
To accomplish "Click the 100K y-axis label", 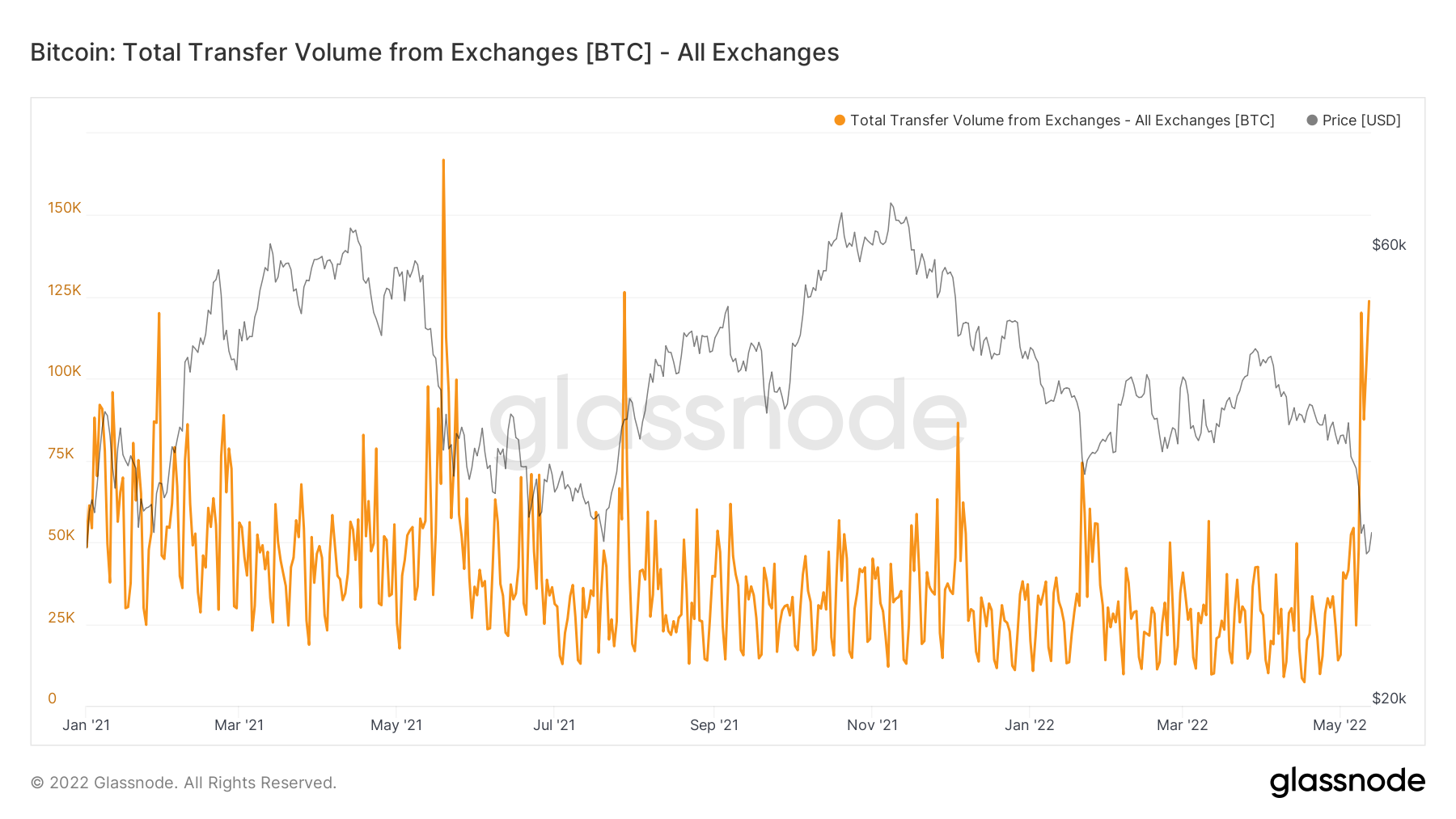I will 65,371.
